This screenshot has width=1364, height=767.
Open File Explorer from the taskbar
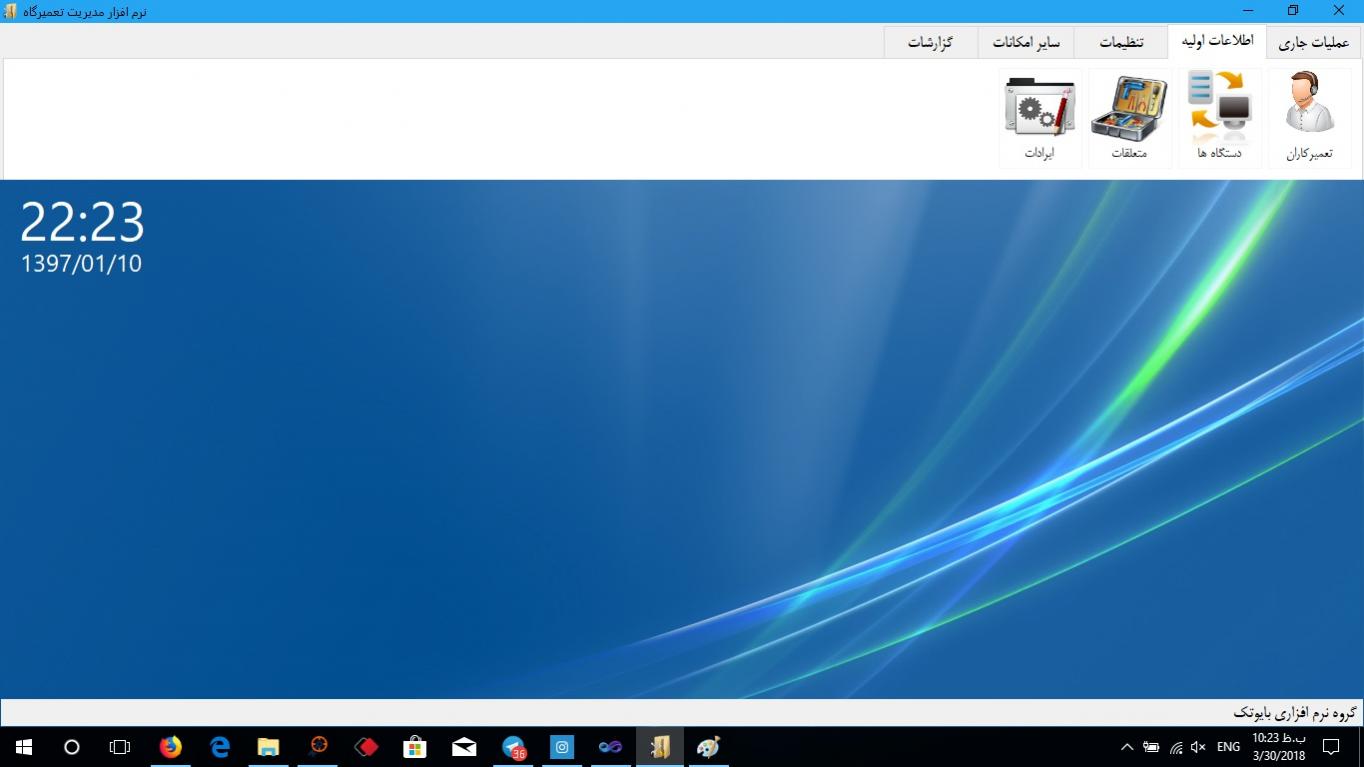268,747
